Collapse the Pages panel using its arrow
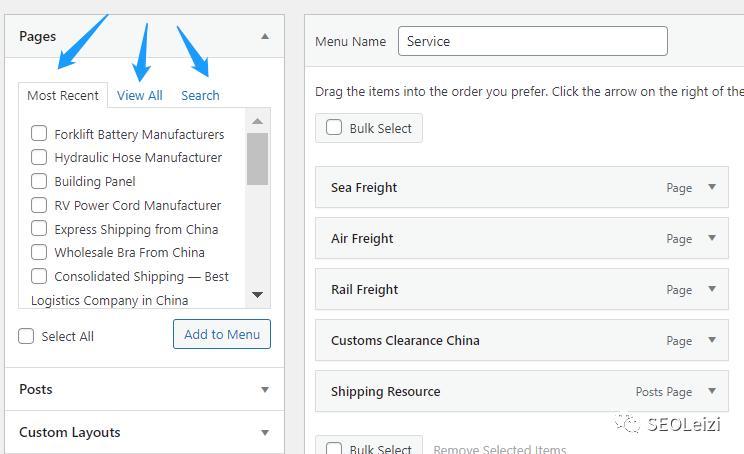 [x=265, y=36]
